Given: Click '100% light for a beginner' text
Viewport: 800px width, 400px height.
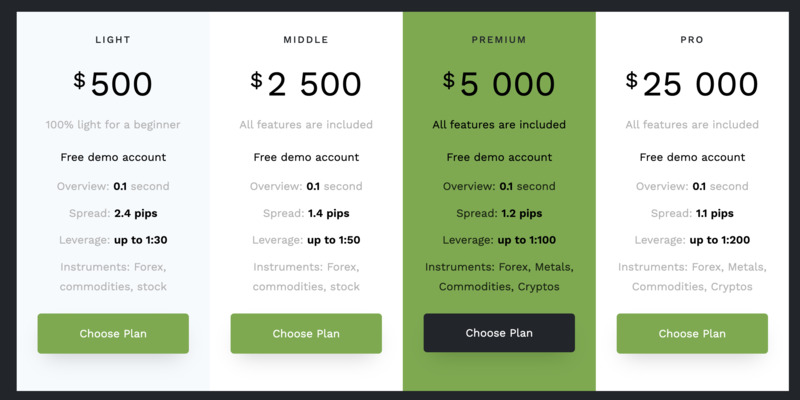Looking at the screenshot, I should coord(113,125).
